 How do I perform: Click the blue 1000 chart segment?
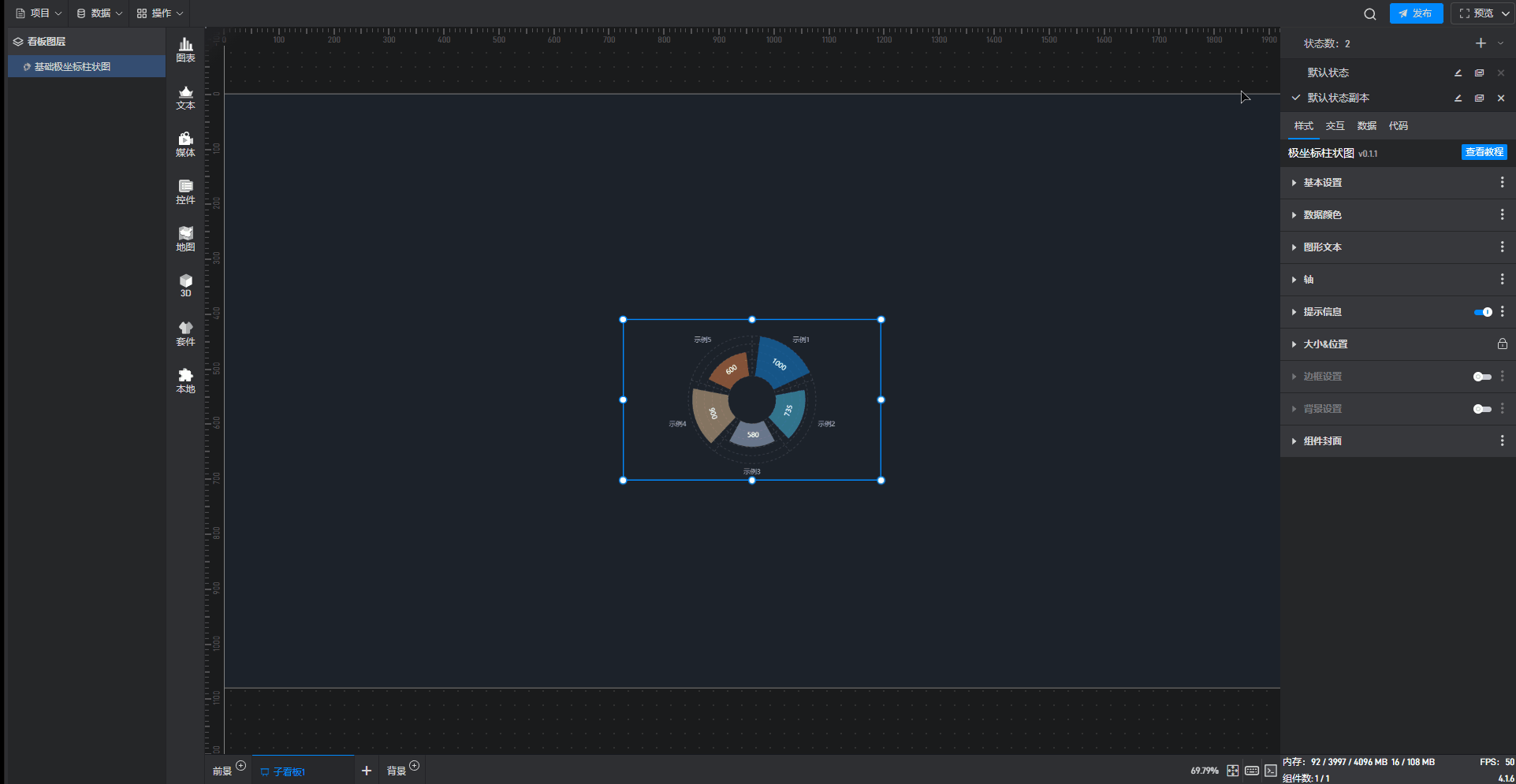tap(780, 362)
